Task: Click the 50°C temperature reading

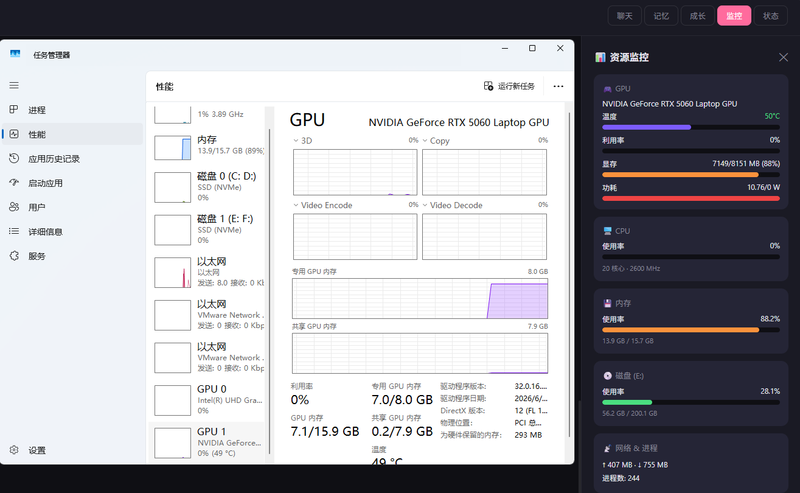Action: (x=772, y=116)
